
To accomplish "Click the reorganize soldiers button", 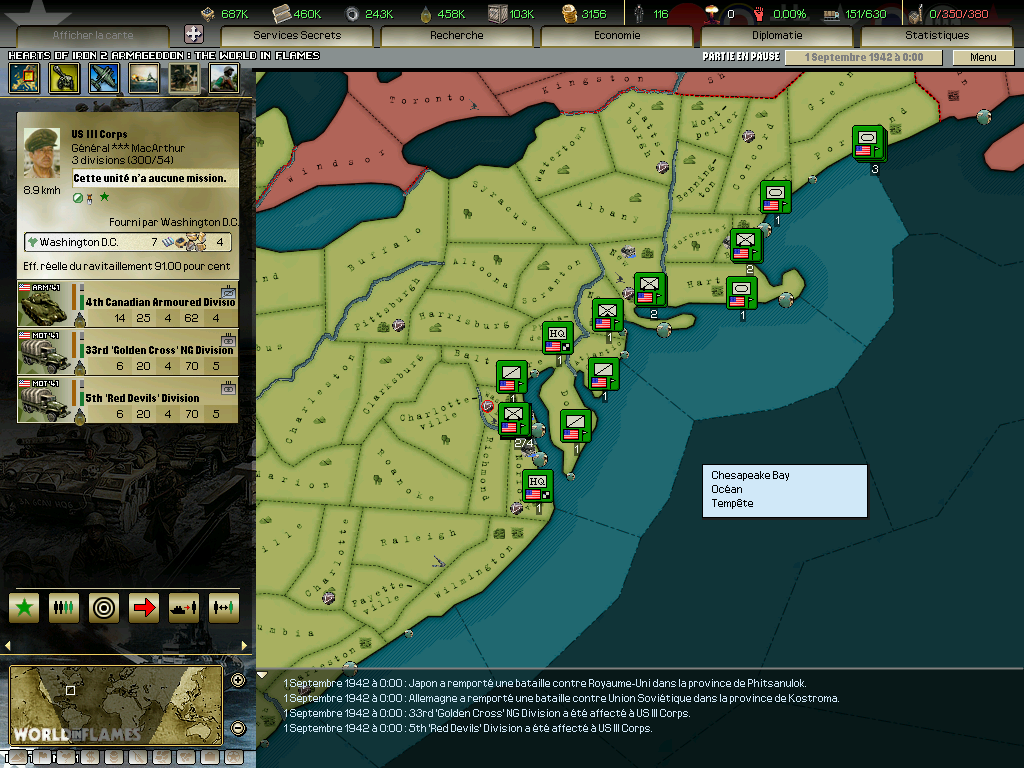I will tap(64, 608).
